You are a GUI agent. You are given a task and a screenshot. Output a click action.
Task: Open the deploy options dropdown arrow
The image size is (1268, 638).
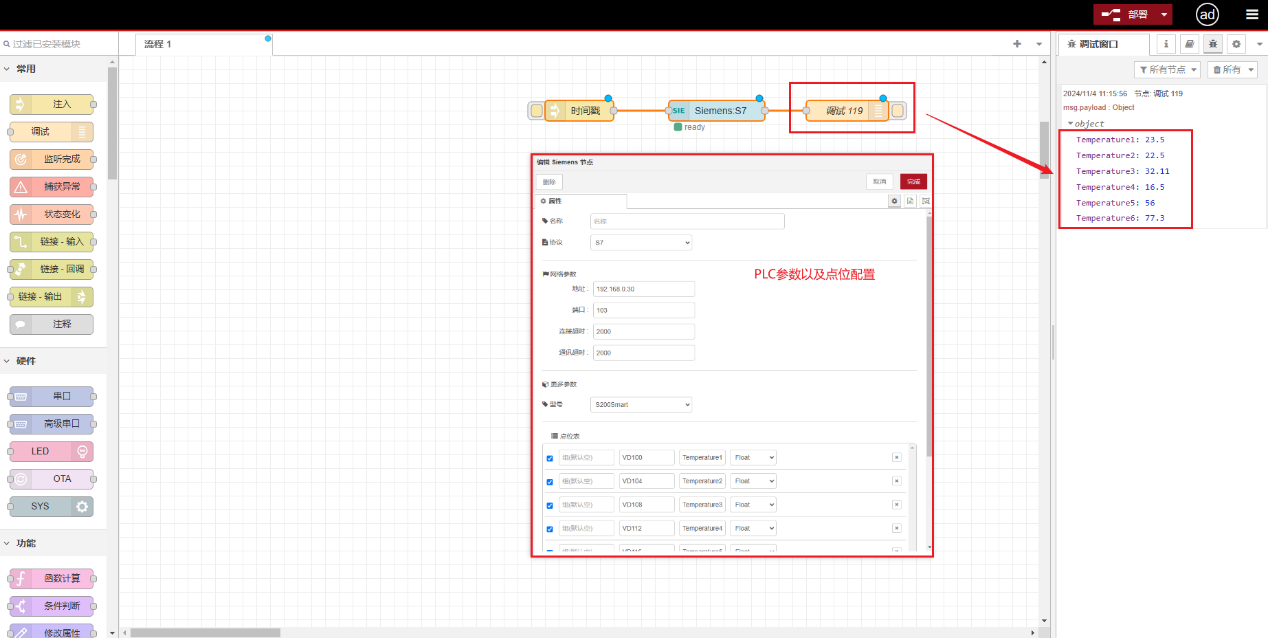(1164, 14)
